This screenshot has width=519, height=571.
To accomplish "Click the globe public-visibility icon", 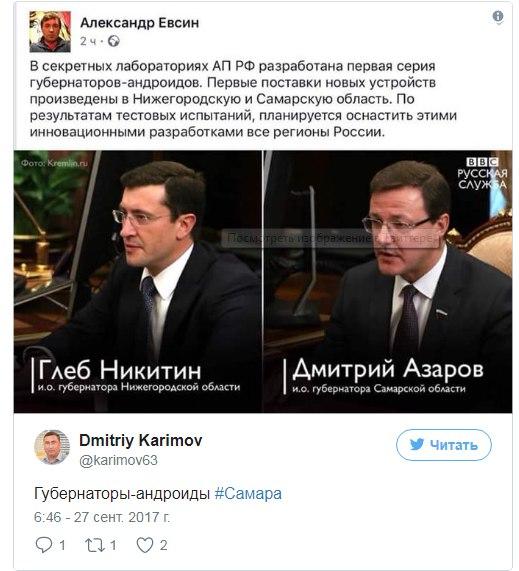I will pyautogui.click(x=113, y=41).
